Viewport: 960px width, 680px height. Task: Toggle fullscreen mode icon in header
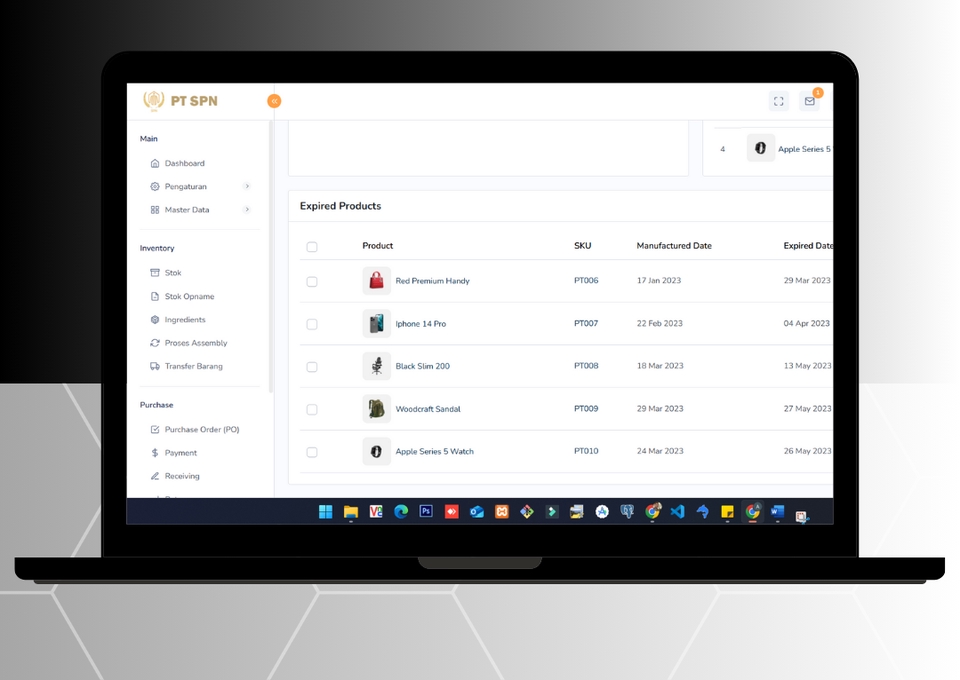point(778,101)
